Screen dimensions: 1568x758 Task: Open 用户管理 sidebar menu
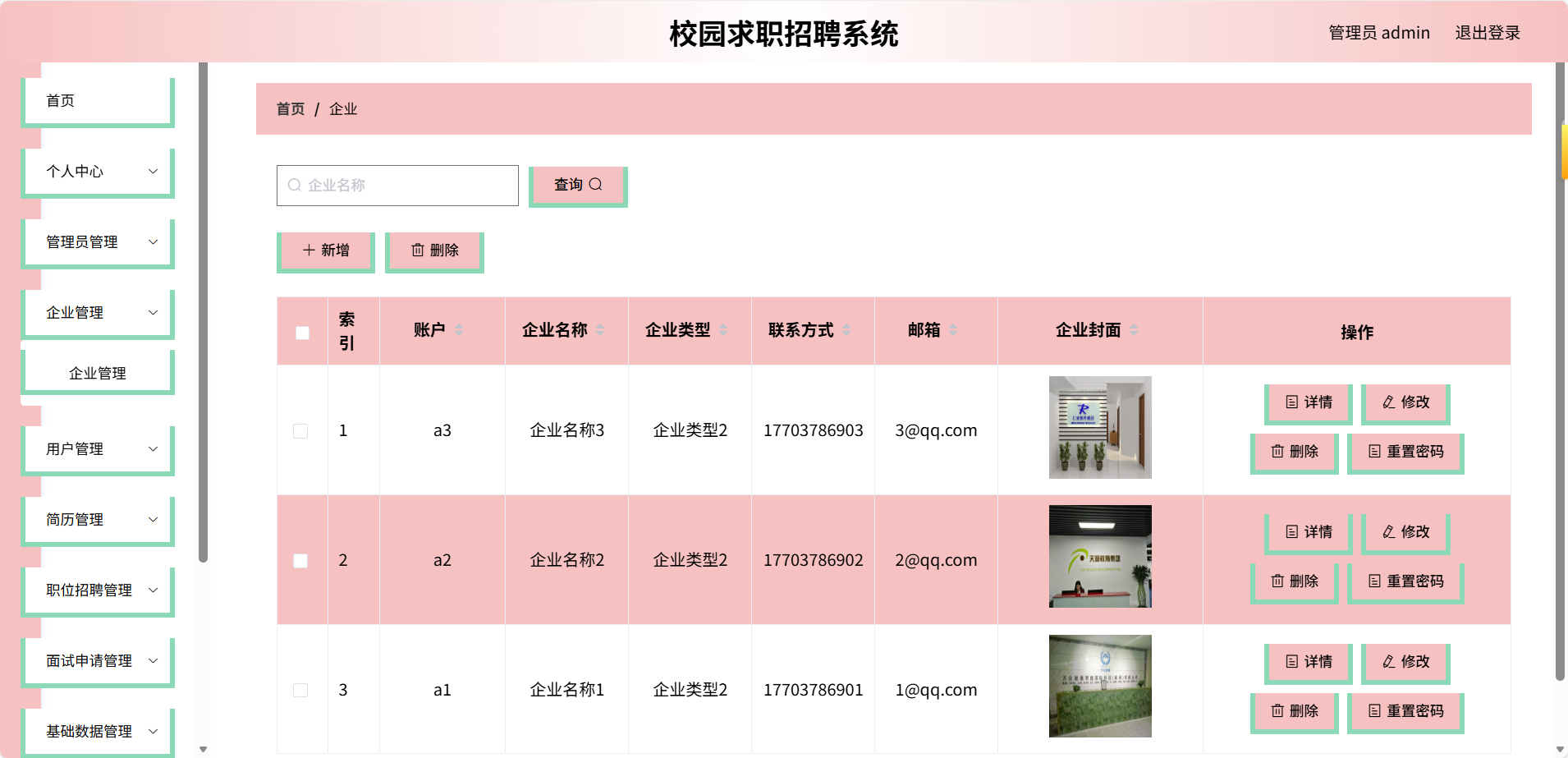[98, 449]
